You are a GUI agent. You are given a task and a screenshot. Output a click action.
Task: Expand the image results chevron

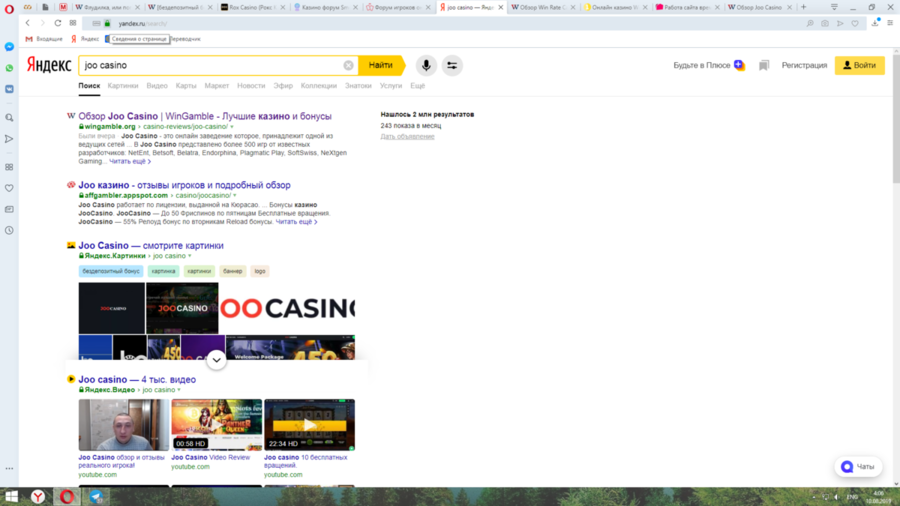click(216, 360)
